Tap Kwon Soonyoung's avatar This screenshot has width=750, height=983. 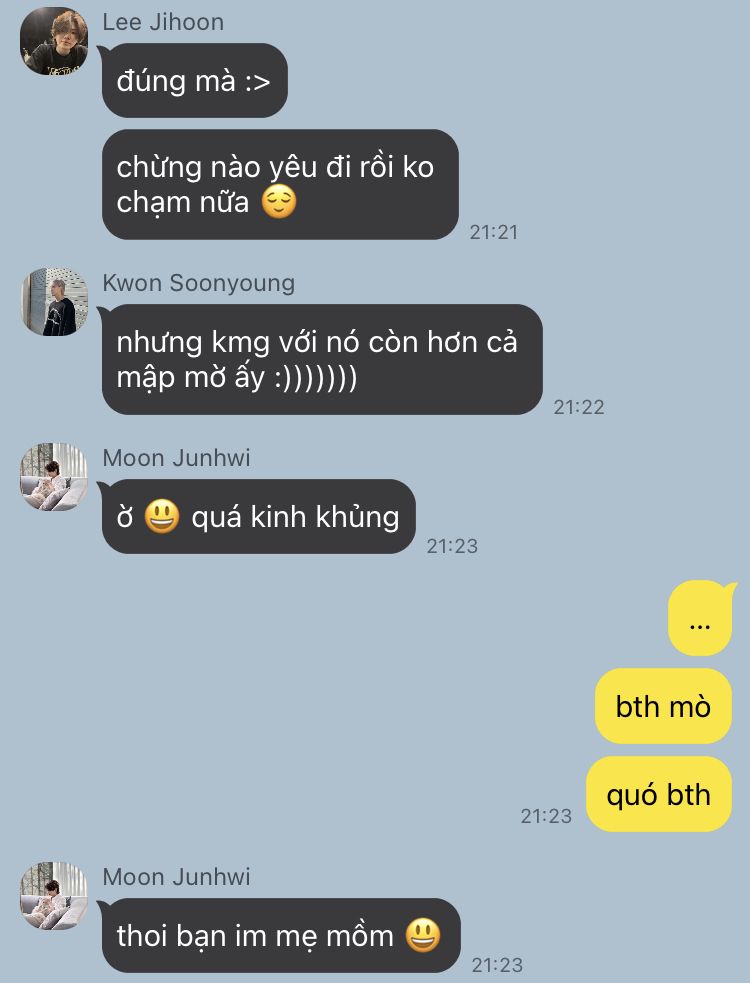(x=54, y=302)
